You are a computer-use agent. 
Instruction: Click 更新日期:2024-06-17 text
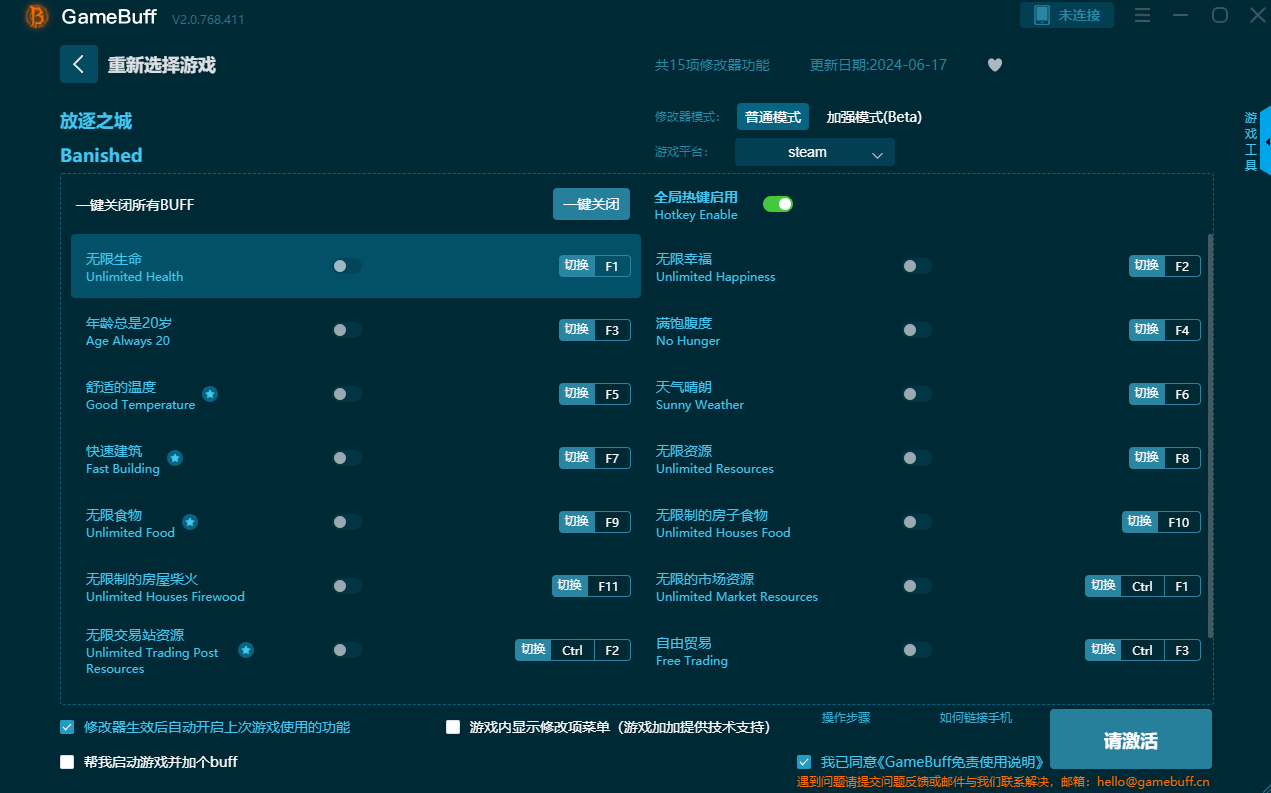(878, 65)
